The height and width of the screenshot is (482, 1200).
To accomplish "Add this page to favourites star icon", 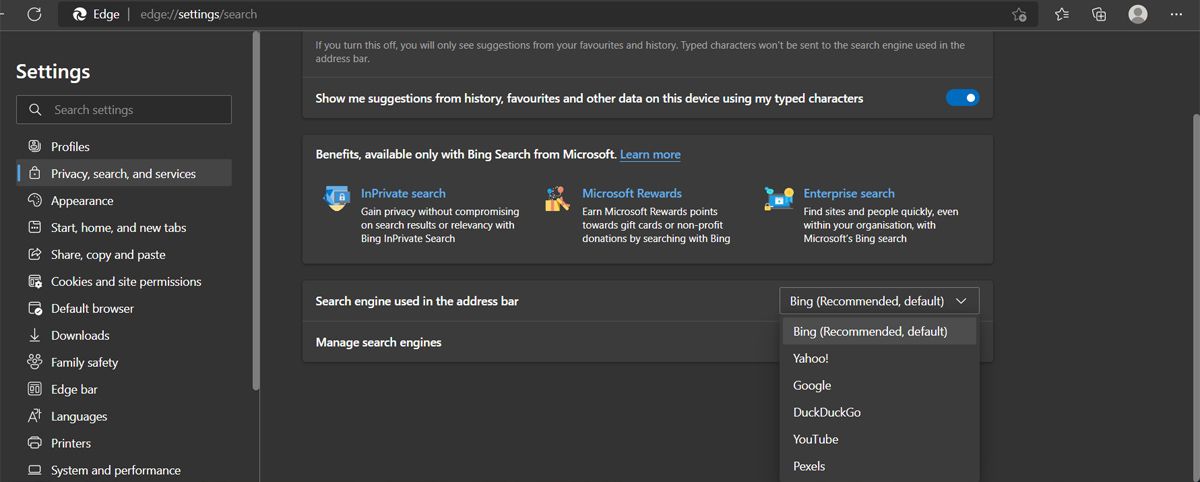I will click(1019, 14).
